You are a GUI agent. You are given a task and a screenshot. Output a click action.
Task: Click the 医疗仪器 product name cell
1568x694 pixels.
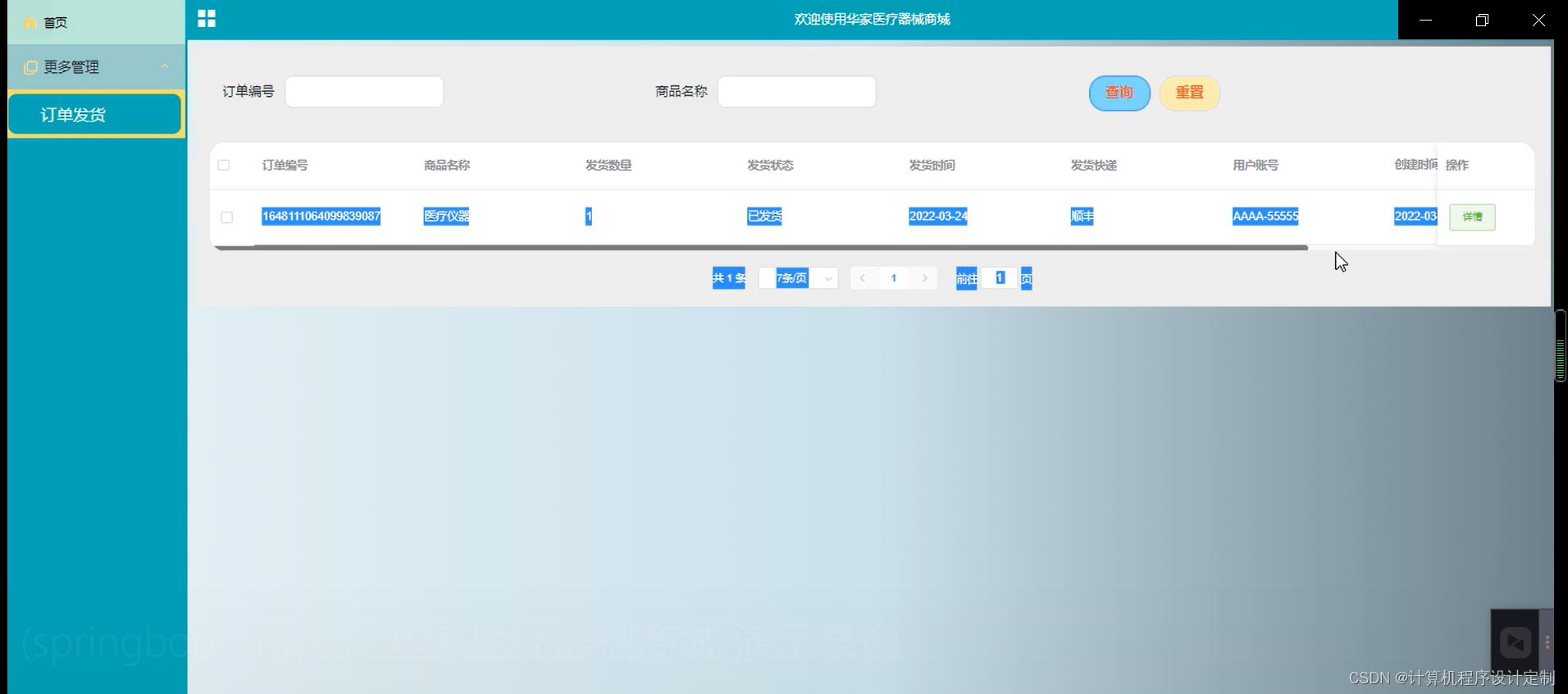coord(446,217)
